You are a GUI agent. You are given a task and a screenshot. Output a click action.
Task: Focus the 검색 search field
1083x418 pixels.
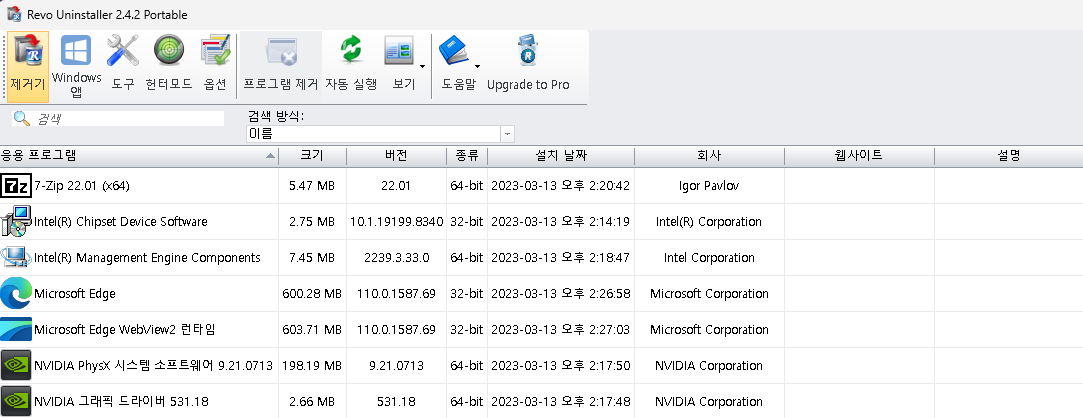click(118, 119)
